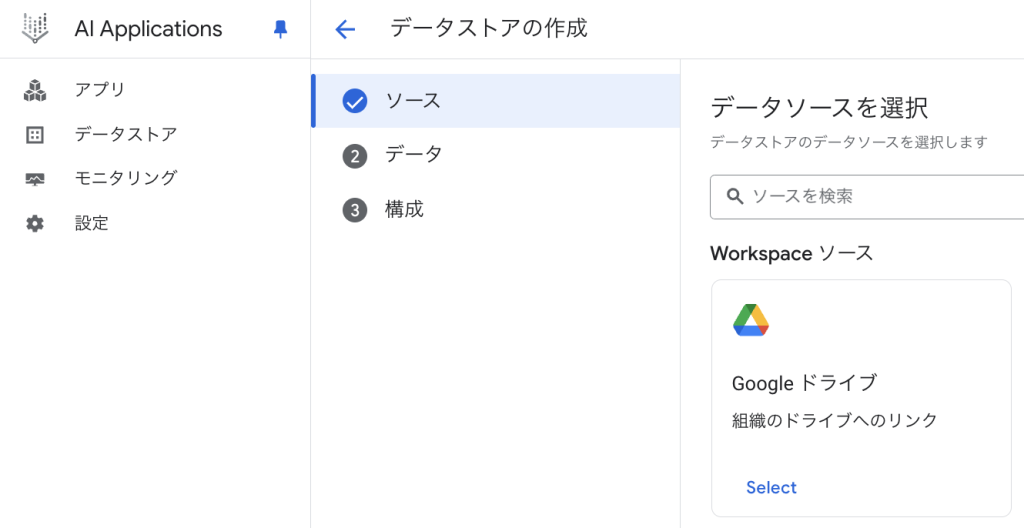The image size is (1024, 528).
Task: Click the AI Applications logo icon
Action: pyautogui.click(x=35, y=29)
